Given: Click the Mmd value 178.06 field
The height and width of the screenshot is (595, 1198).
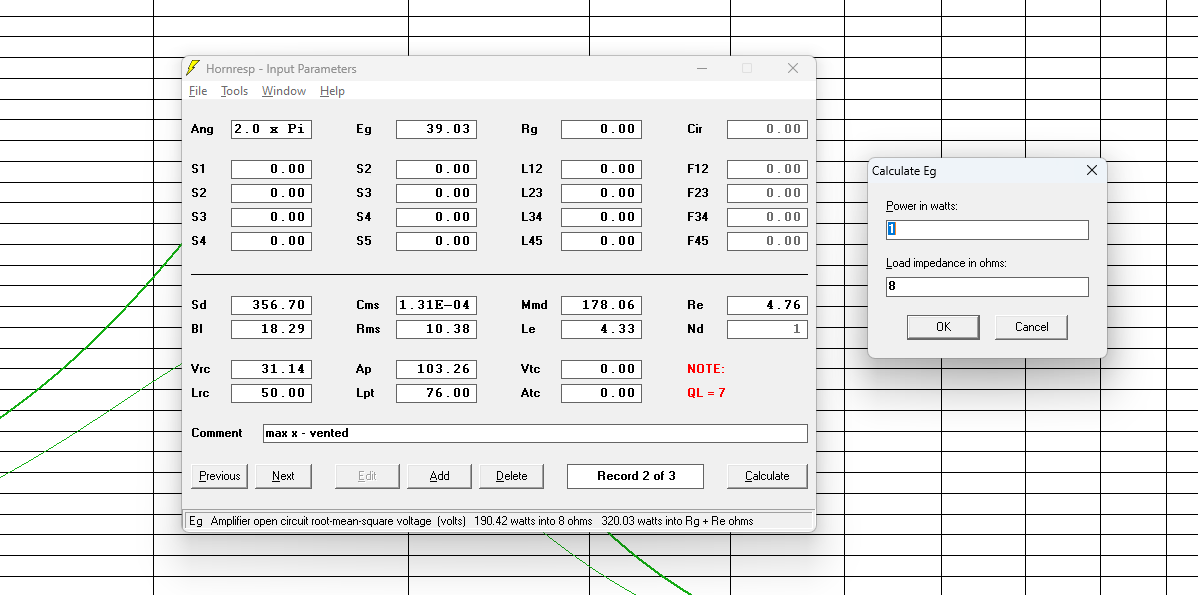Looking at the screenshot, I should point(601,305).
